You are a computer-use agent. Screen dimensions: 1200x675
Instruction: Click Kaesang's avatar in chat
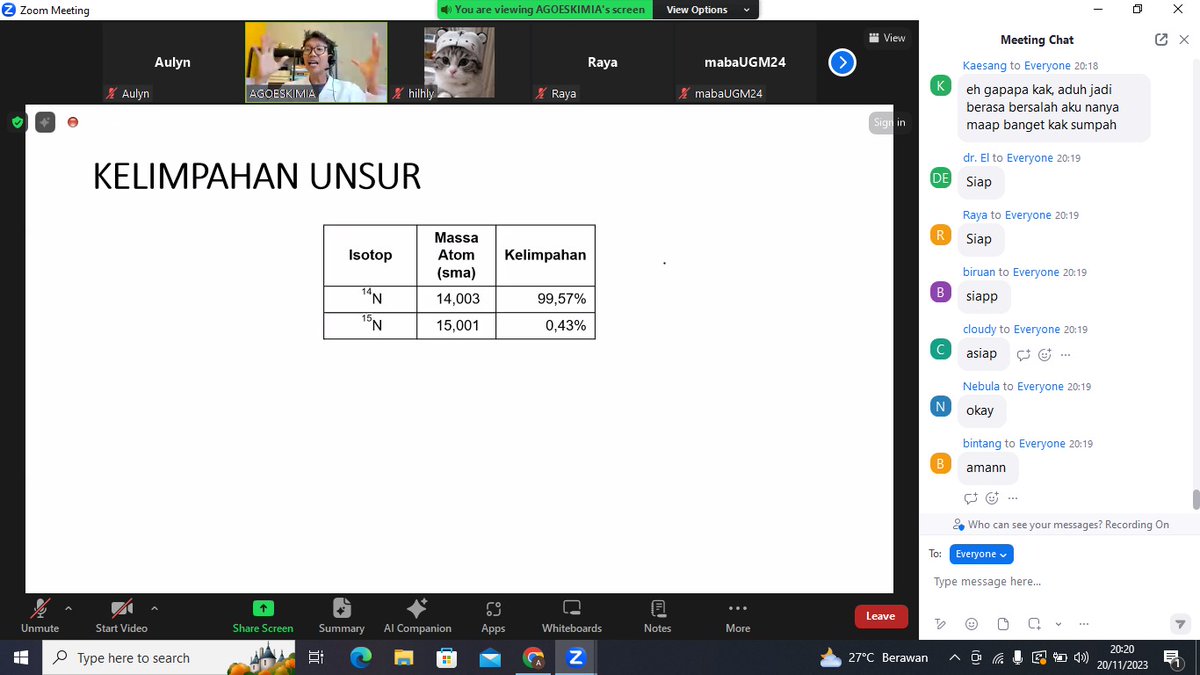940,85
